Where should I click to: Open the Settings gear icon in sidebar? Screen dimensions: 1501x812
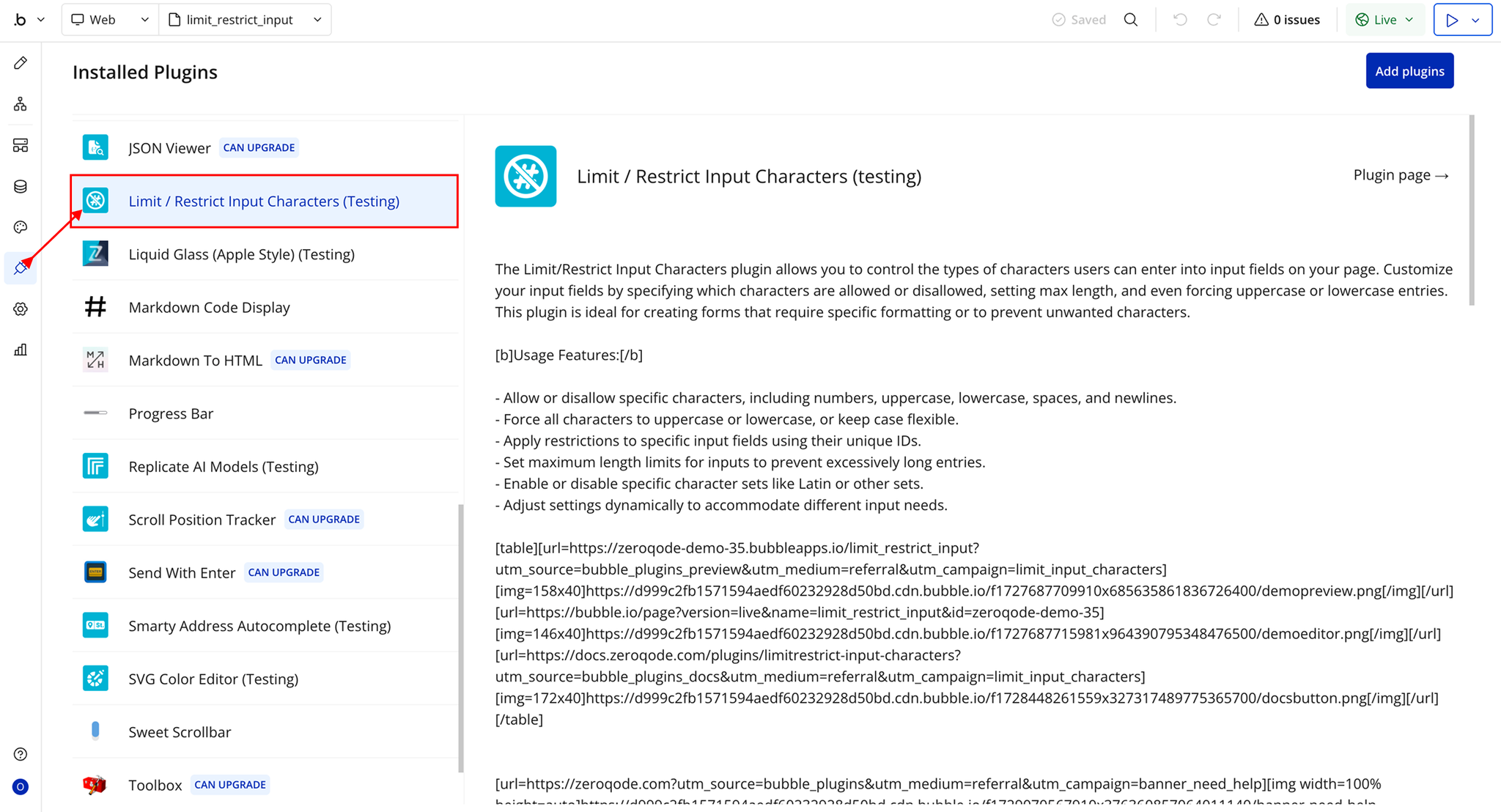(21, 309)
